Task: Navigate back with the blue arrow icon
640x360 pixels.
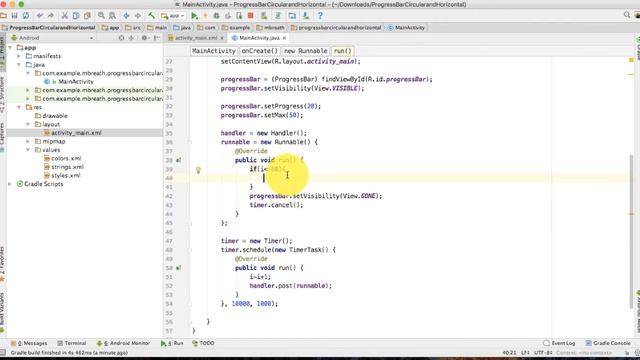Action: click(126, 16)
